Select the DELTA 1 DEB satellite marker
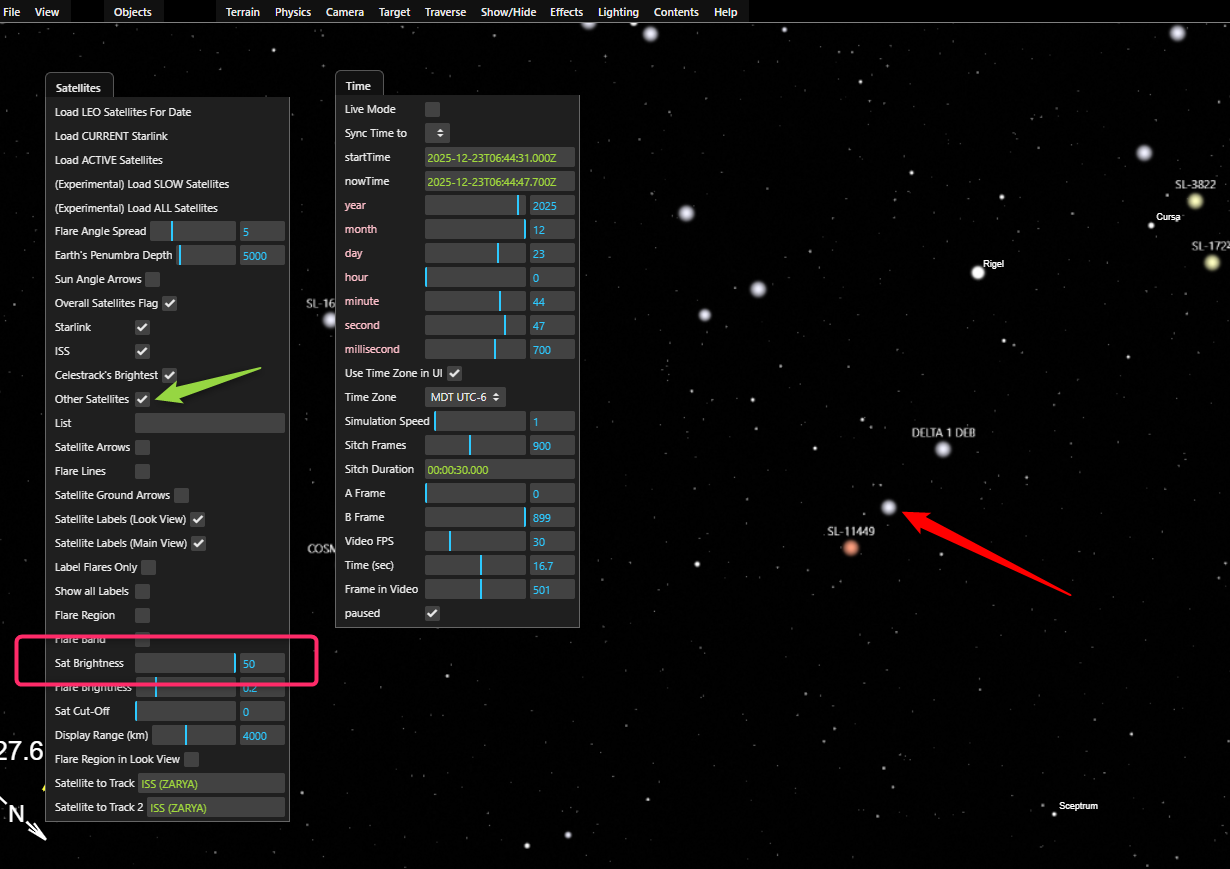The width and height of the screenshot is (1230, 869). click(943, 449)
